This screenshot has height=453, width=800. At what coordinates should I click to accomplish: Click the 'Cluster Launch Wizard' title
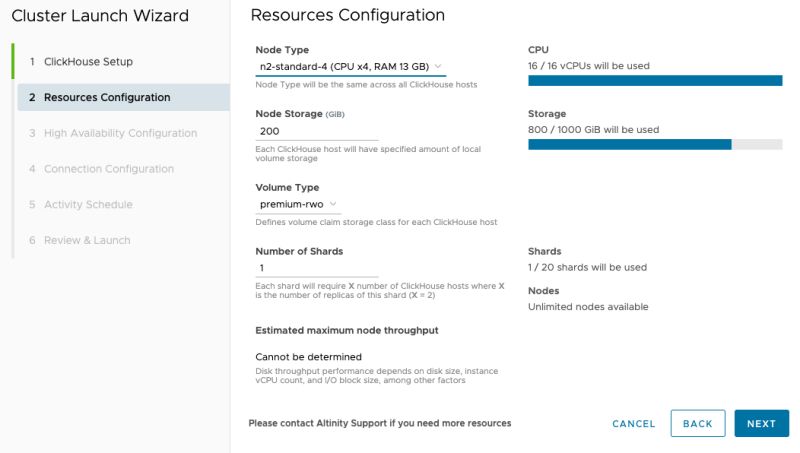[x=100, y=16]
